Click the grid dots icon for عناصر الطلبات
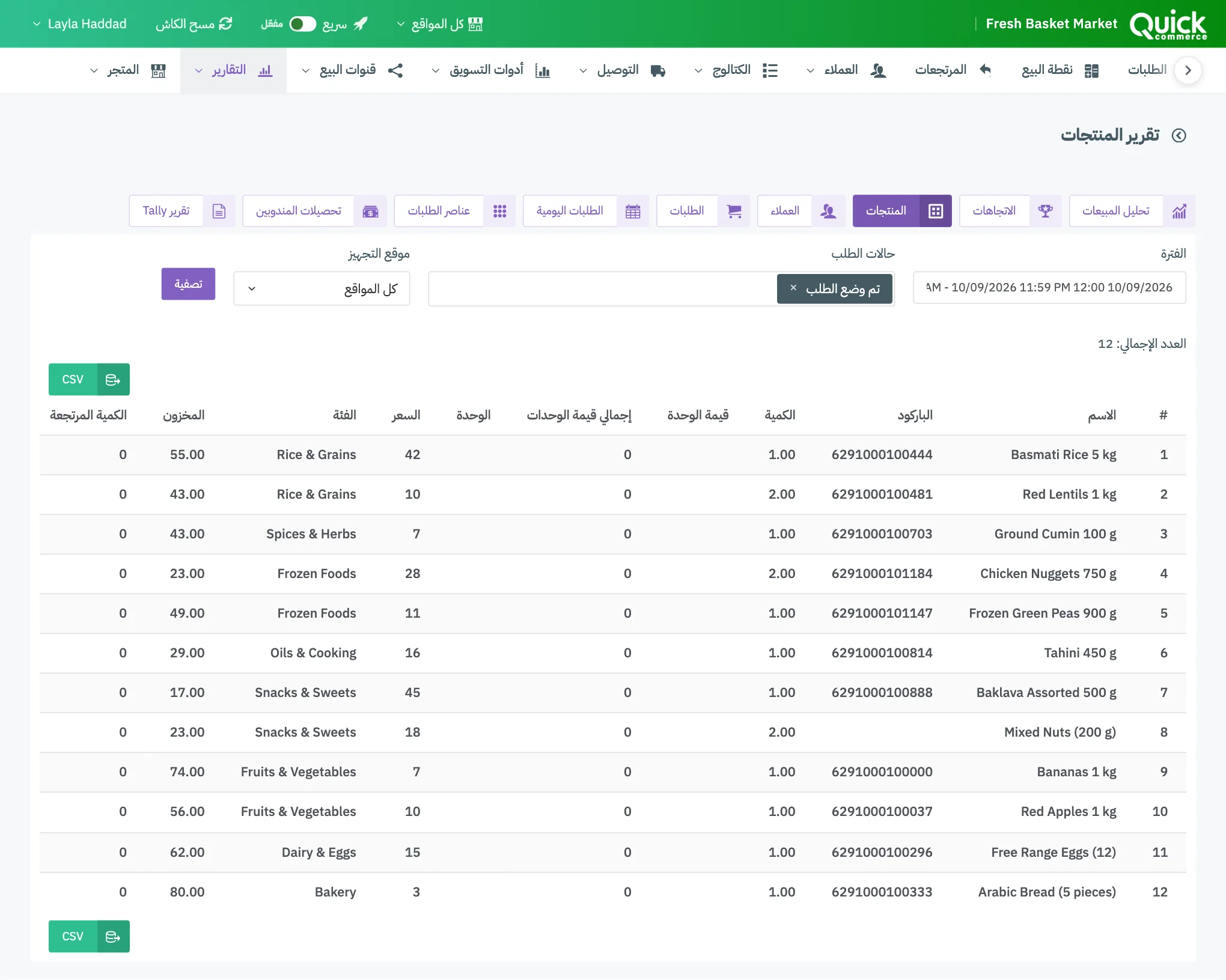Viewport: 1226px width, 980px height. point(499,211)
